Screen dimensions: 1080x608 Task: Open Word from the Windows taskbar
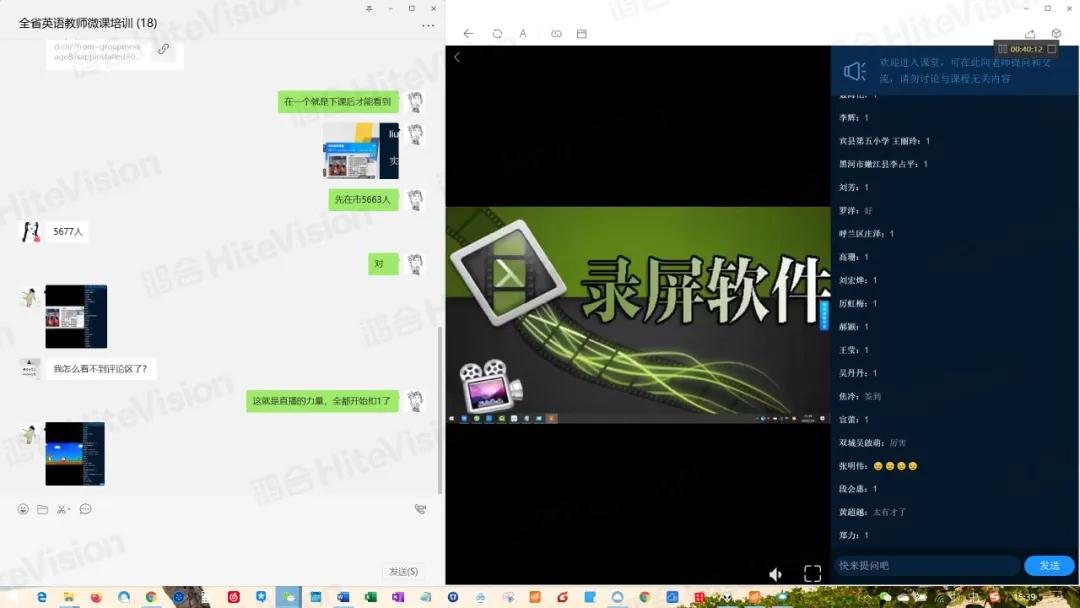click(343, 597)
